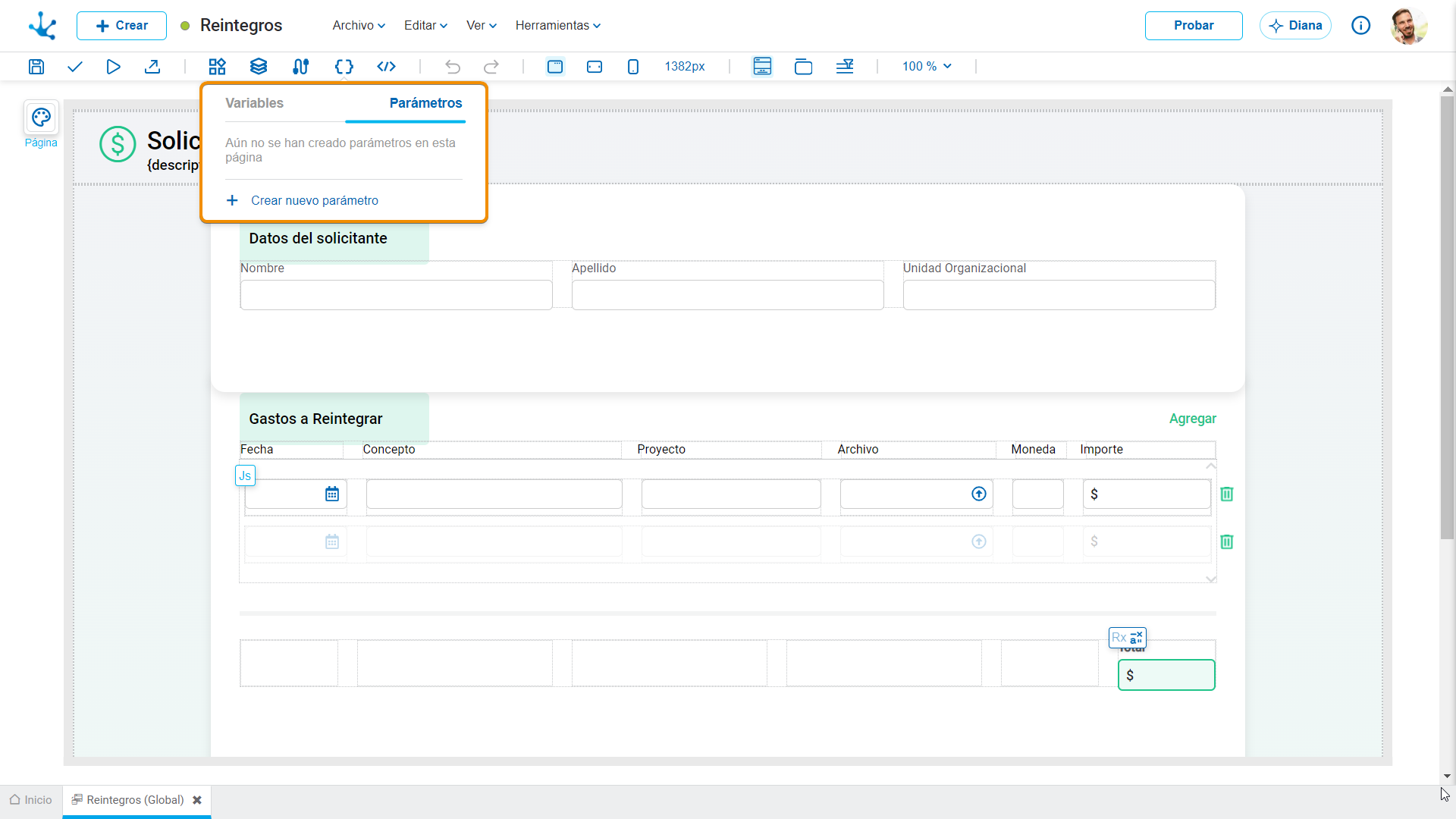Select the Reintegros (Global) bottom tab

pyautogui.click(x=136, y=800)
